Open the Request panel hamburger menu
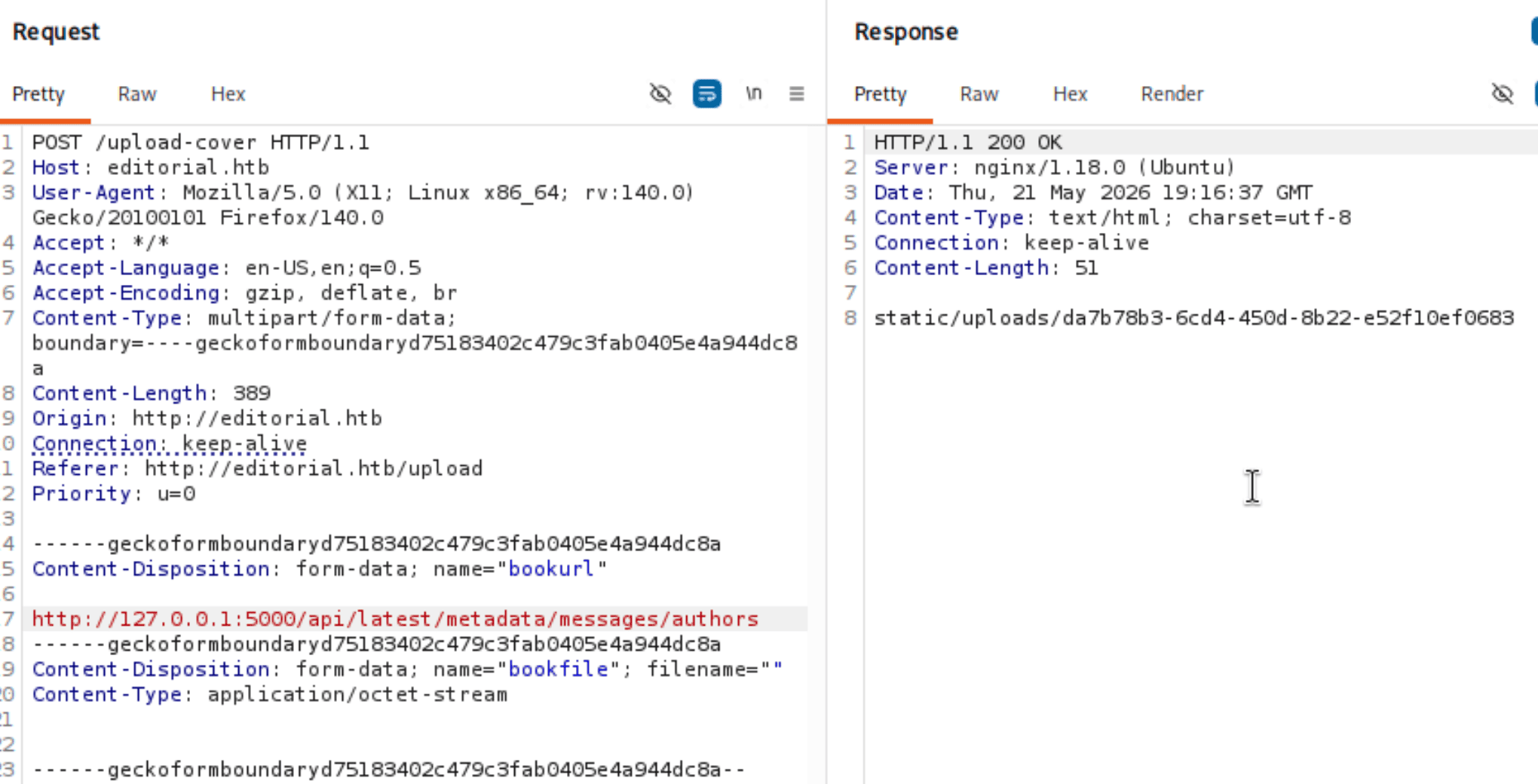 point(796,93)
